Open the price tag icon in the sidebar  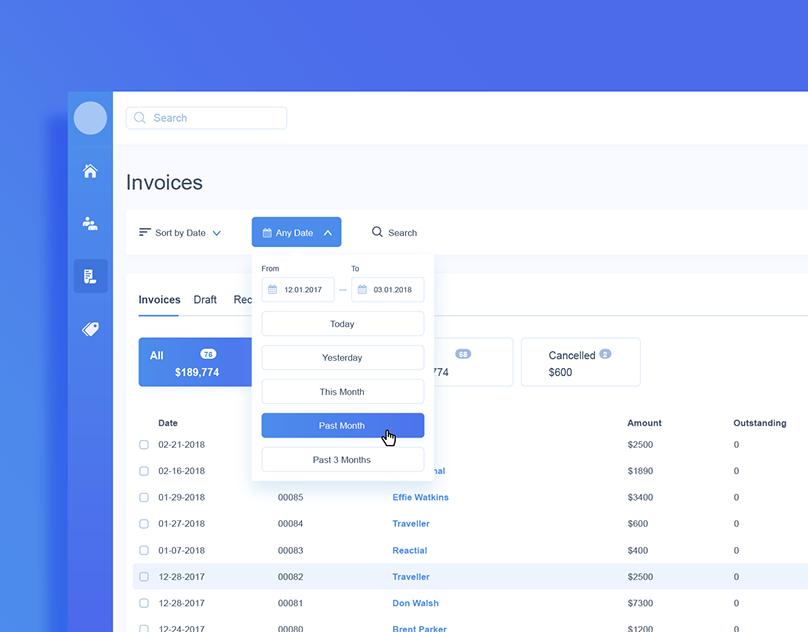90,329
